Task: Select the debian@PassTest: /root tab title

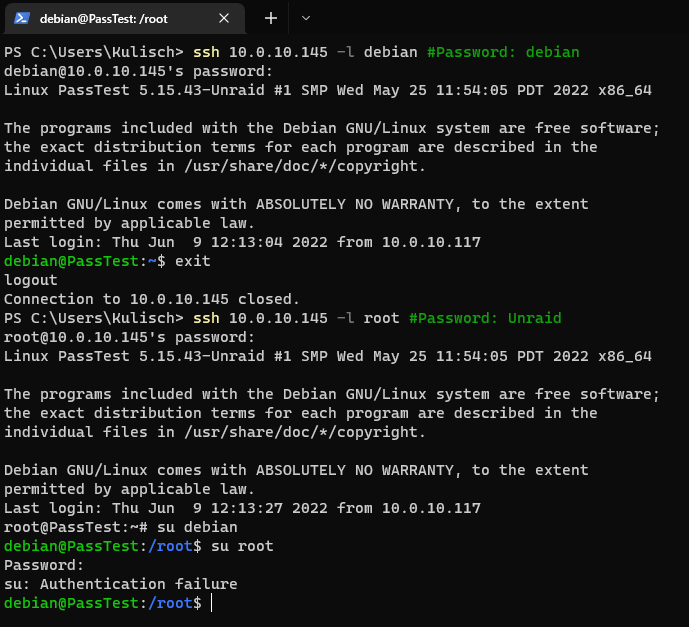Action: pyautogui.click(x=104, y=19)
